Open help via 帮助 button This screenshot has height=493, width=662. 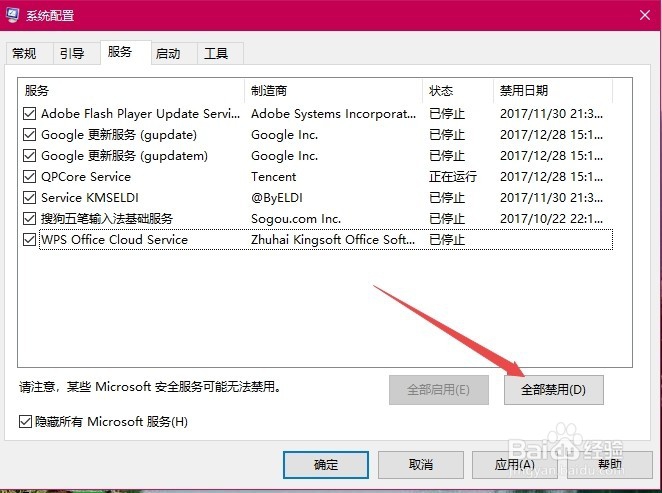(610, 465)
